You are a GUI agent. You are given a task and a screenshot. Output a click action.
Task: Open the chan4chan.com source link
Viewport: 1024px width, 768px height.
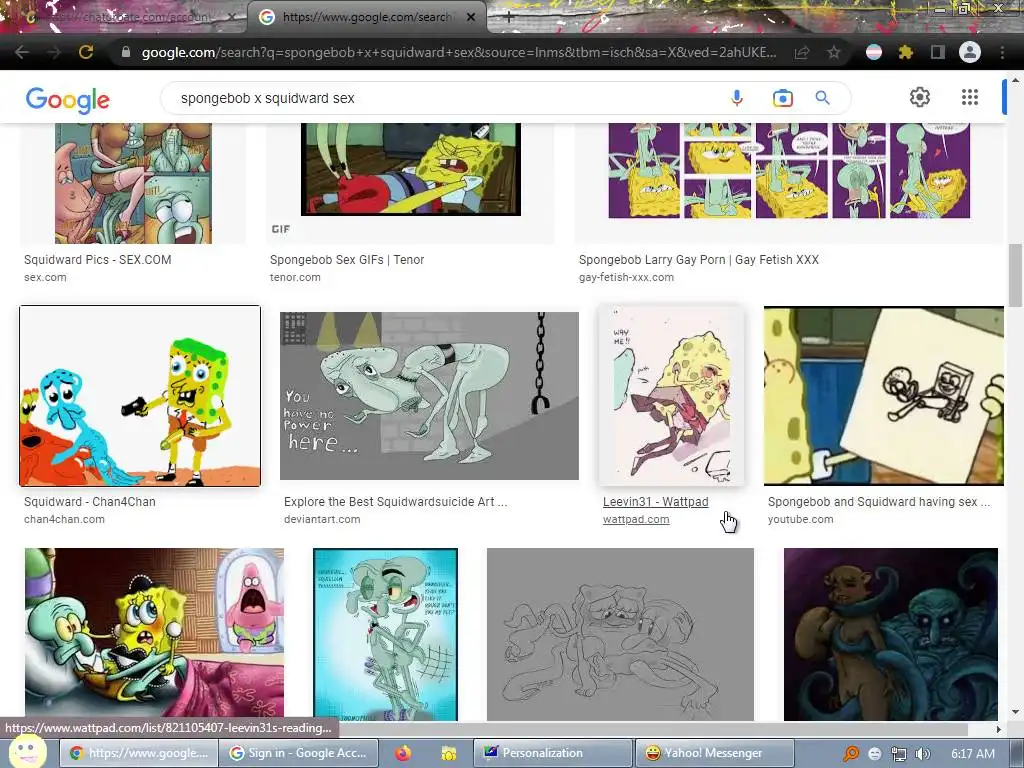(64, 519)
